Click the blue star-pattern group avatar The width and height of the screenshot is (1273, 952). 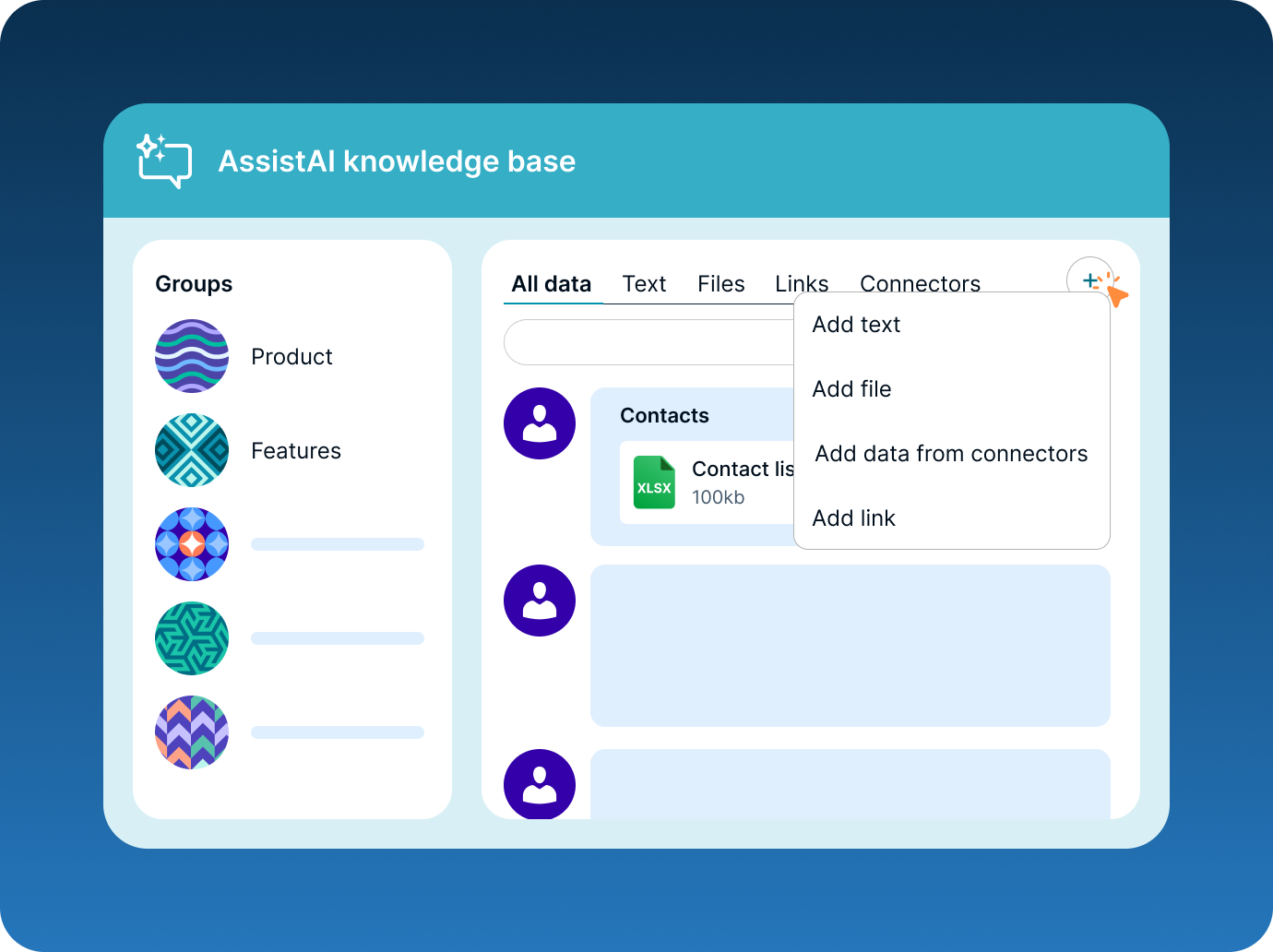(192, 544)
